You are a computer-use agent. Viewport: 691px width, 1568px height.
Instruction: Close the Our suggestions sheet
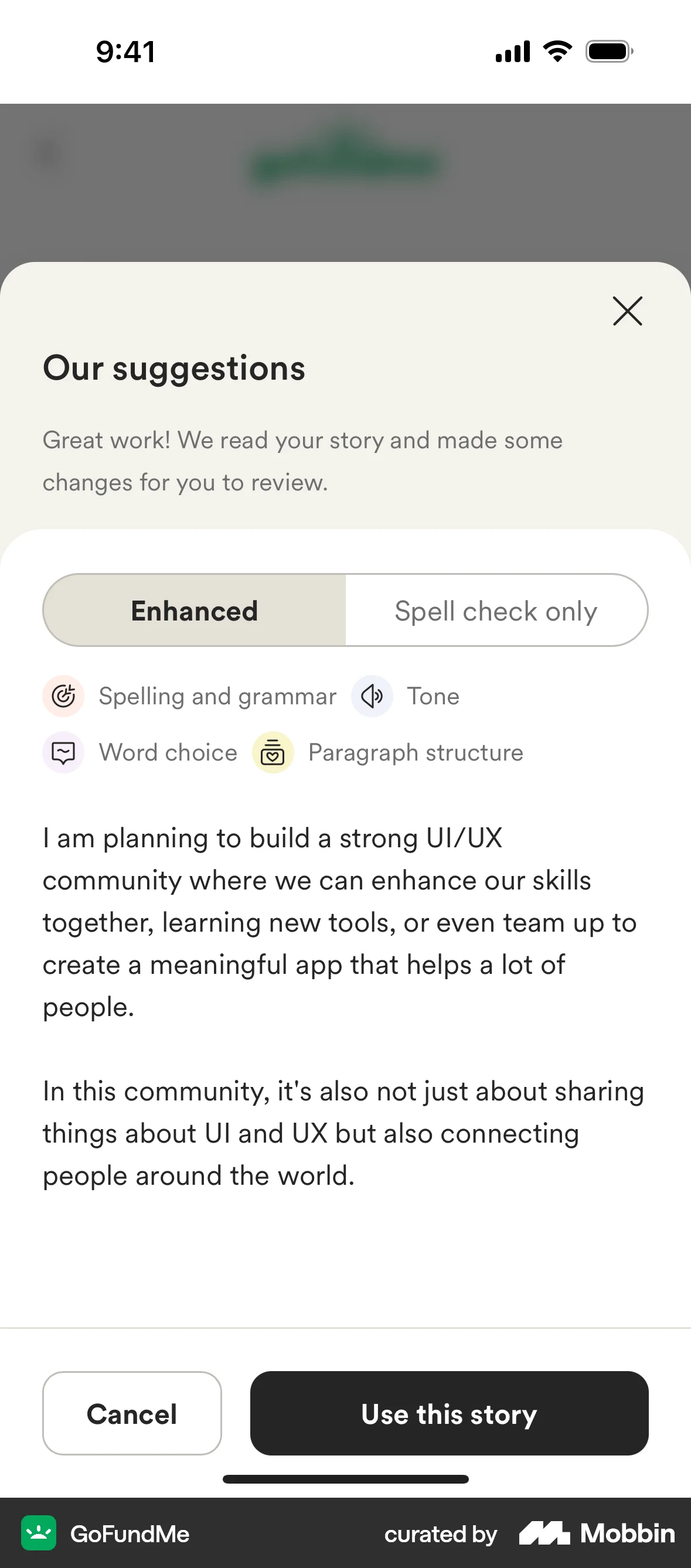627,311
